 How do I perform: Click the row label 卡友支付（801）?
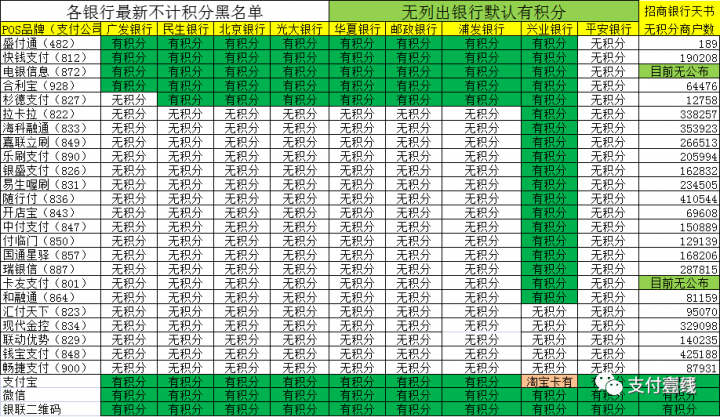51,283
